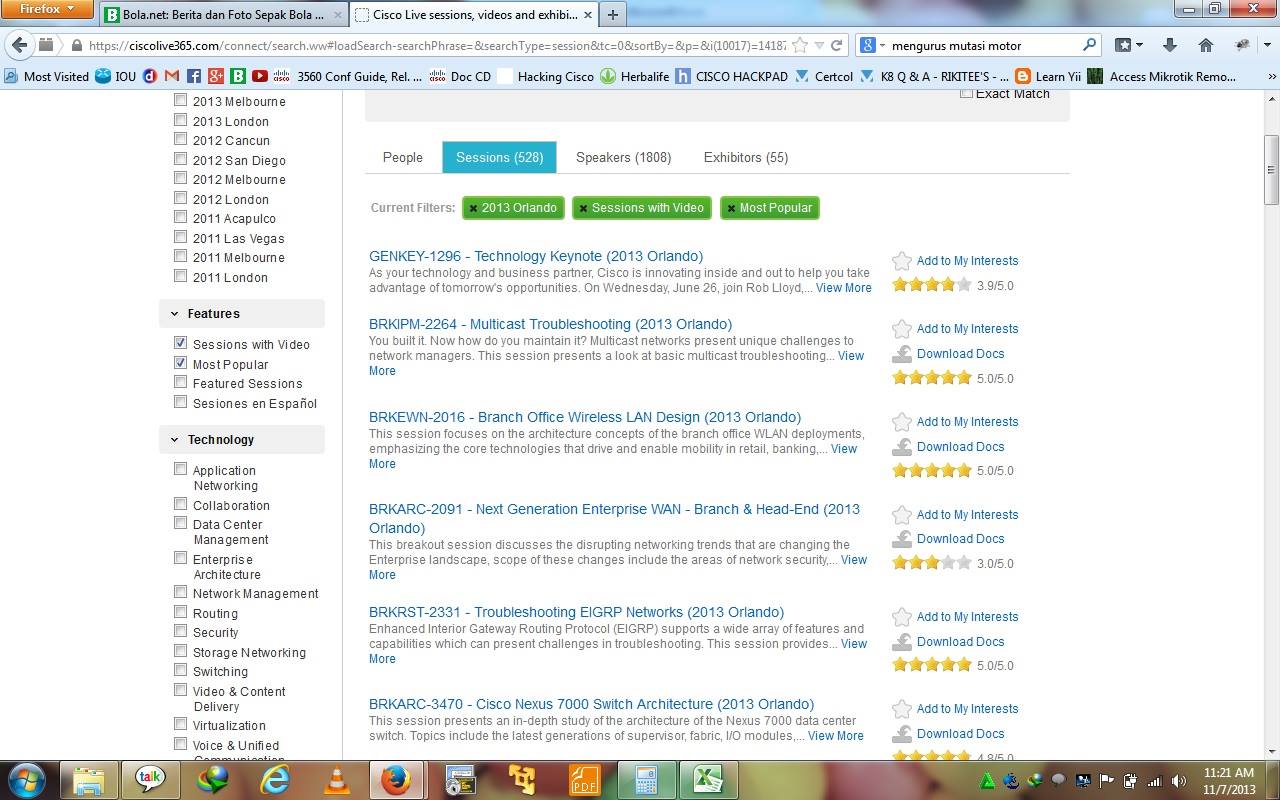Switch to the People tab
The image size is (1280, 800).
403,157
